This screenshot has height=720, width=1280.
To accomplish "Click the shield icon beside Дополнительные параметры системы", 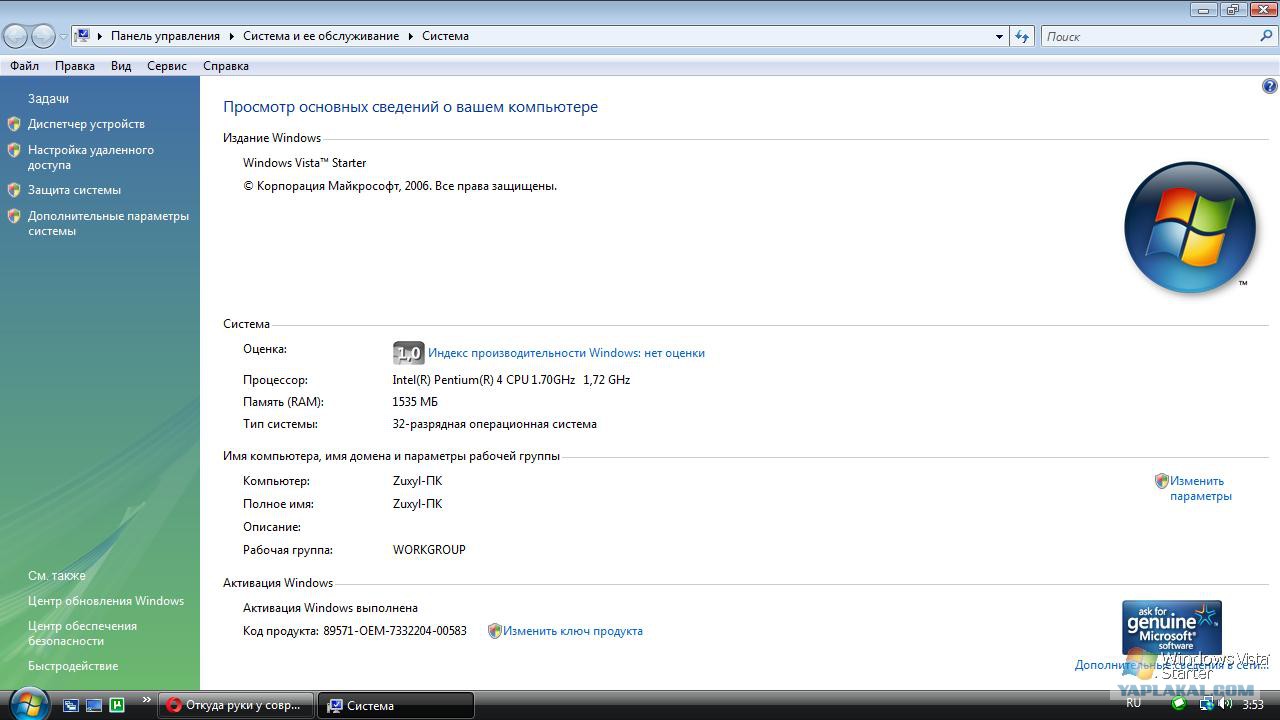I will click(14, 216).
